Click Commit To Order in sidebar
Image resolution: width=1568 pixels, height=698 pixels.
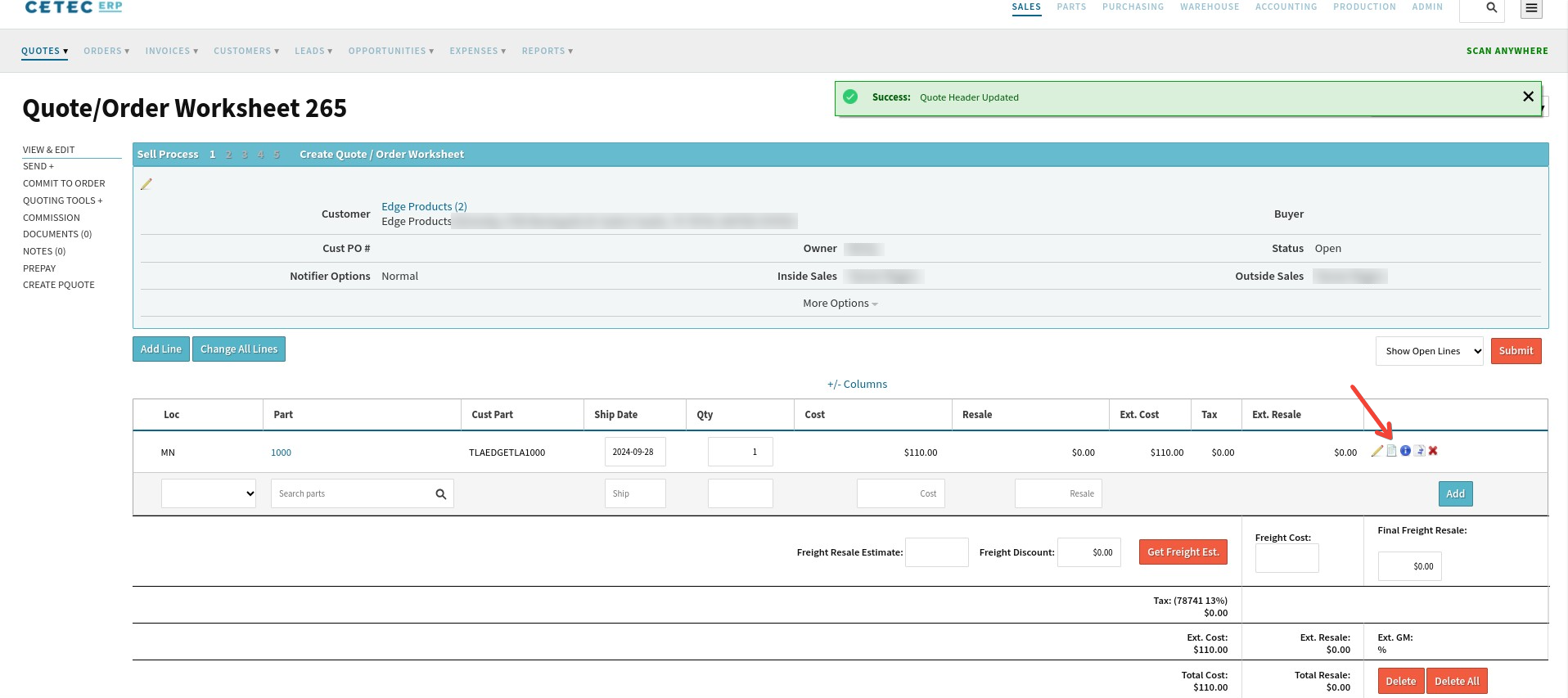point(64,183)
